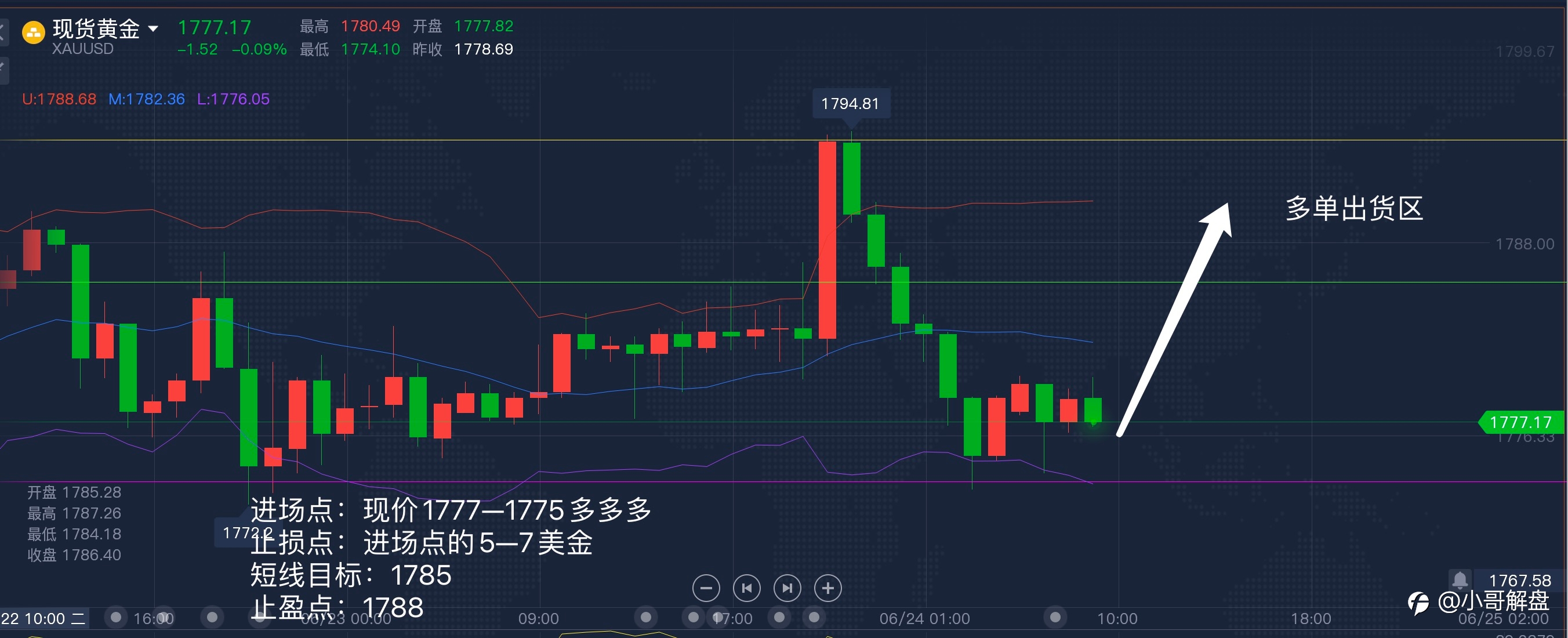
Task: Click the 1794.81 high price callout
Action: 850,104
